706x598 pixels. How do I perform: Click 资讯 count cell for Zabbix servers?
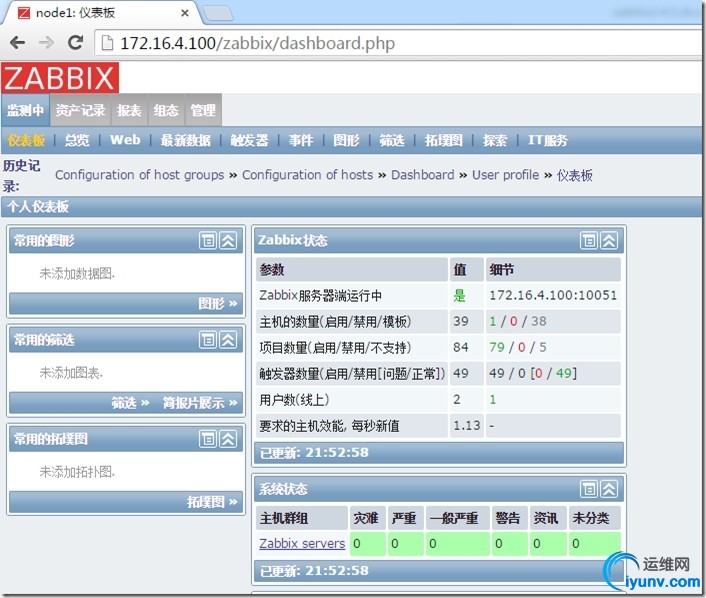tap(548, 544)
